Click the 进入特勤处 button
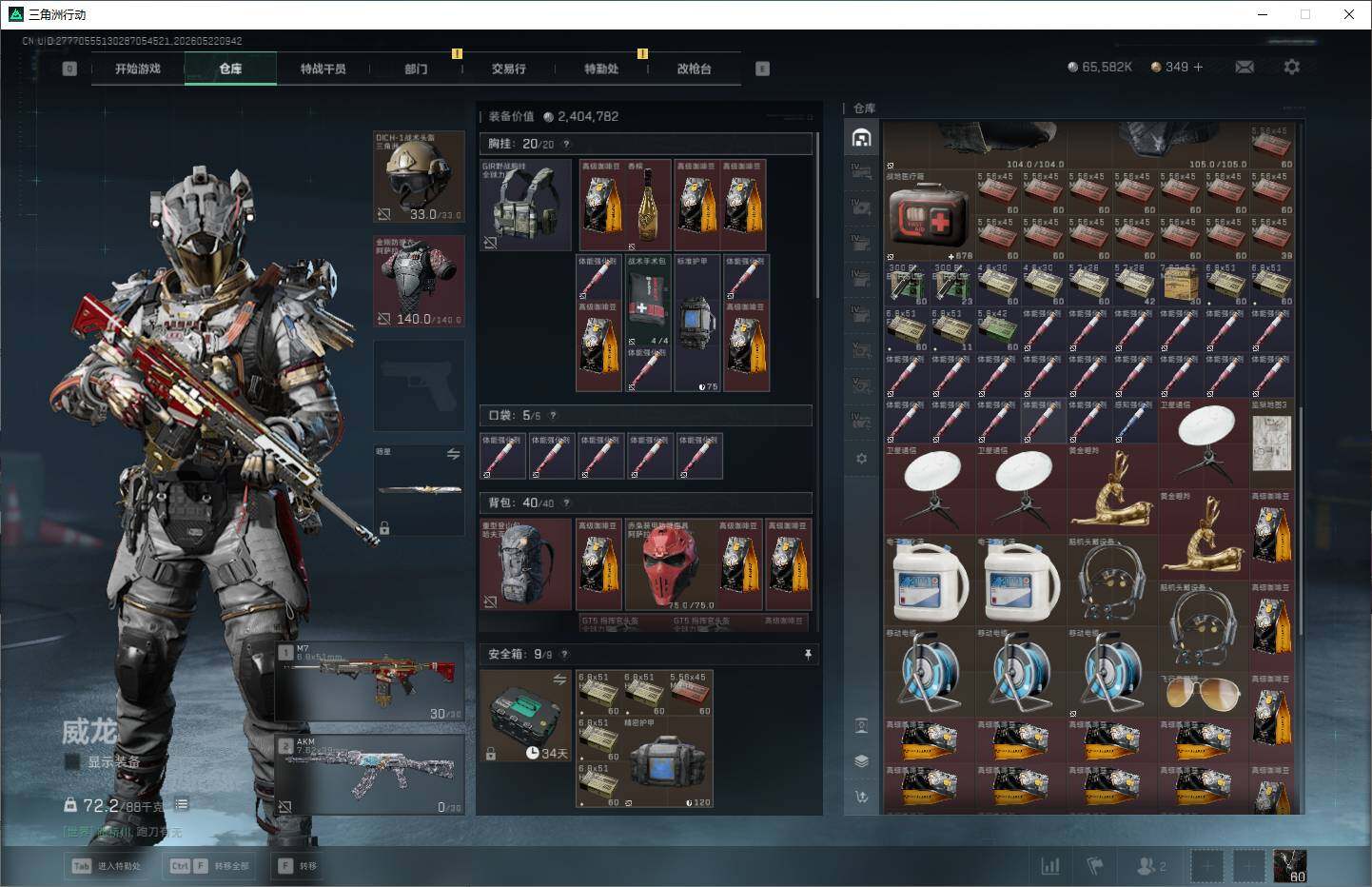 pos(107,866)
